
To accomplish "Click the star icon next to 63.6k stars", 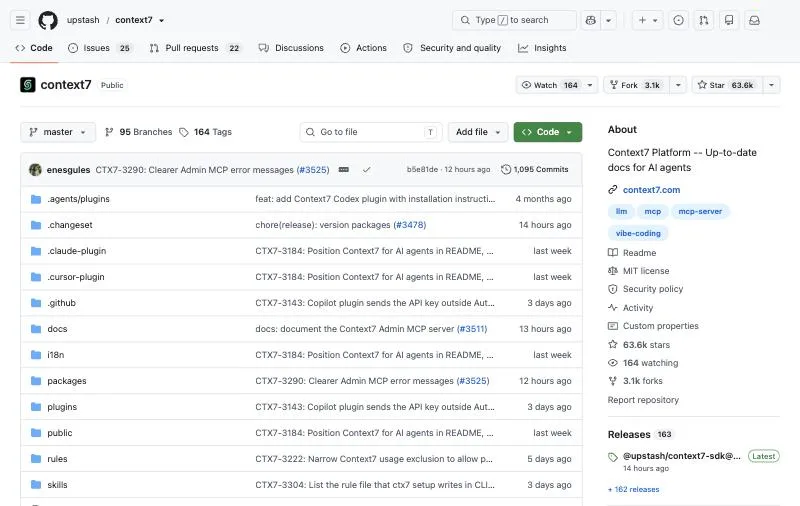I will pos(613,344).
